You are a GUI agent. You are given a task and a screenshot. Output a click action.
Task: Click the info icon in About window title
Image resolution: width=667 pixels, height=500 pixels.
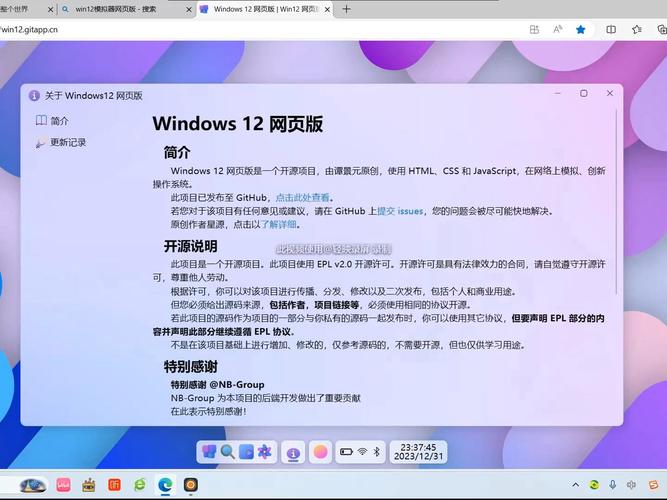point(34,95)
